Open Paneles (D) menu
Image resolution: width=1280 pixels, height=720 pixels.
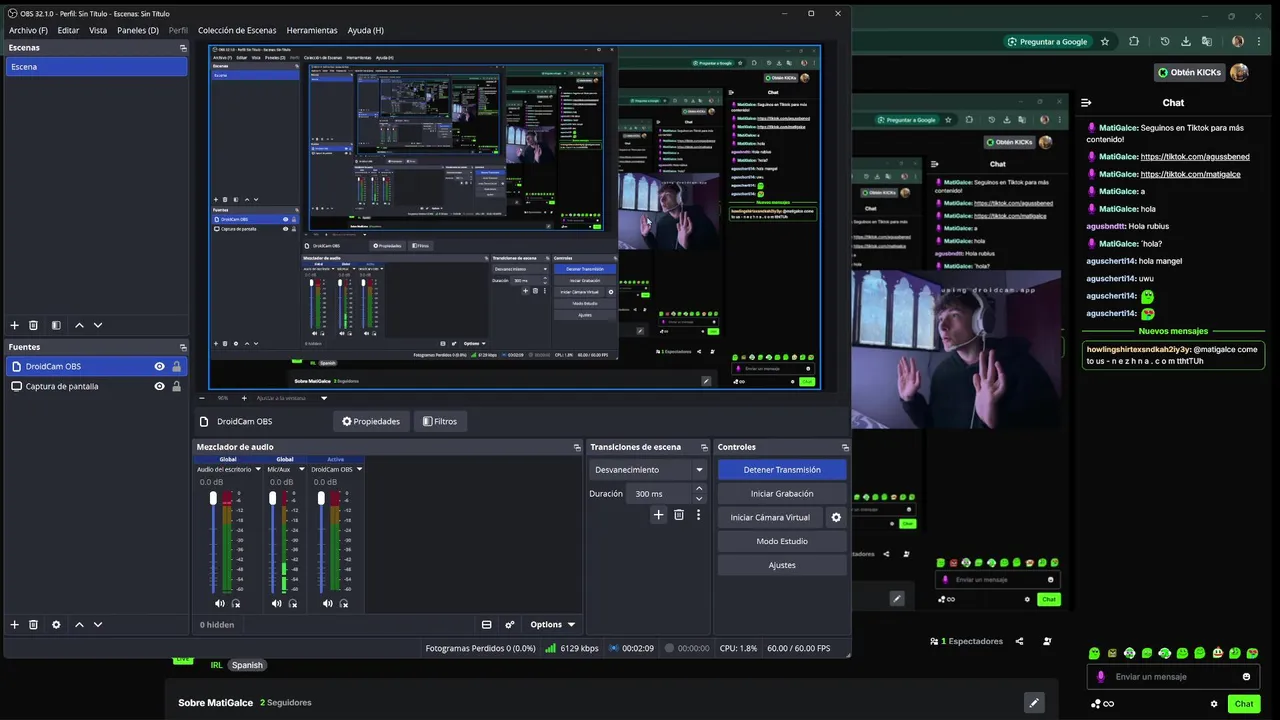pyautogui.click(x=138, y=30)
